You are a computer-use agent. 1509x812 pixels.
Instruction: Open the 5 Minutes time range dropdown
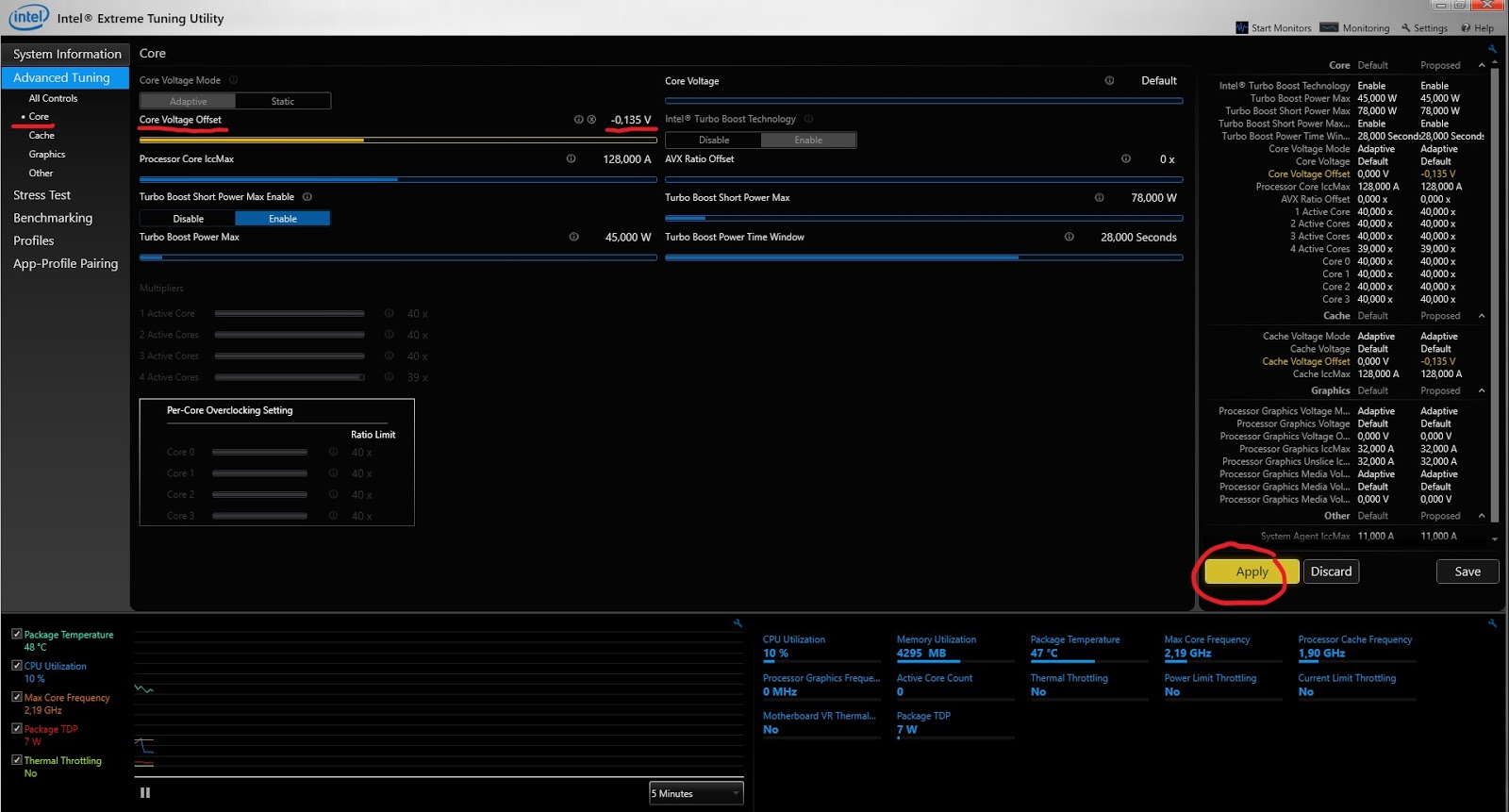696,793
